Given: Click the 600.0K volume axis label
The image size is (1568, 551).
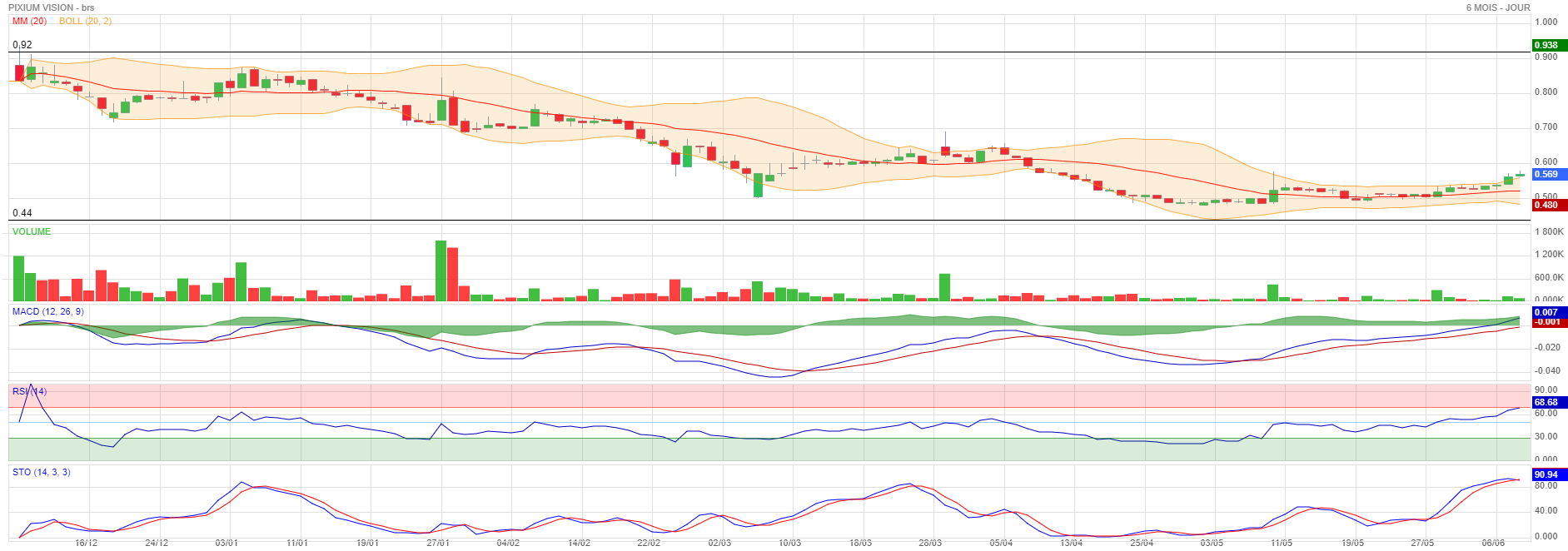Looking at the screenshot, I should pos(1549,277).
